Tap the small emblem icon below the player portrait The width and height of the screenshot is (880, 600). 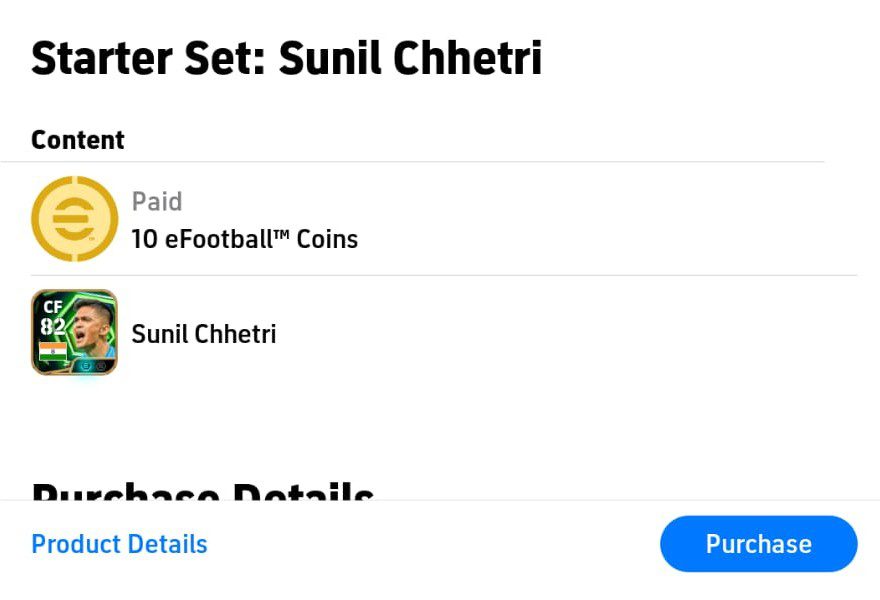click(x=86, y=365)
